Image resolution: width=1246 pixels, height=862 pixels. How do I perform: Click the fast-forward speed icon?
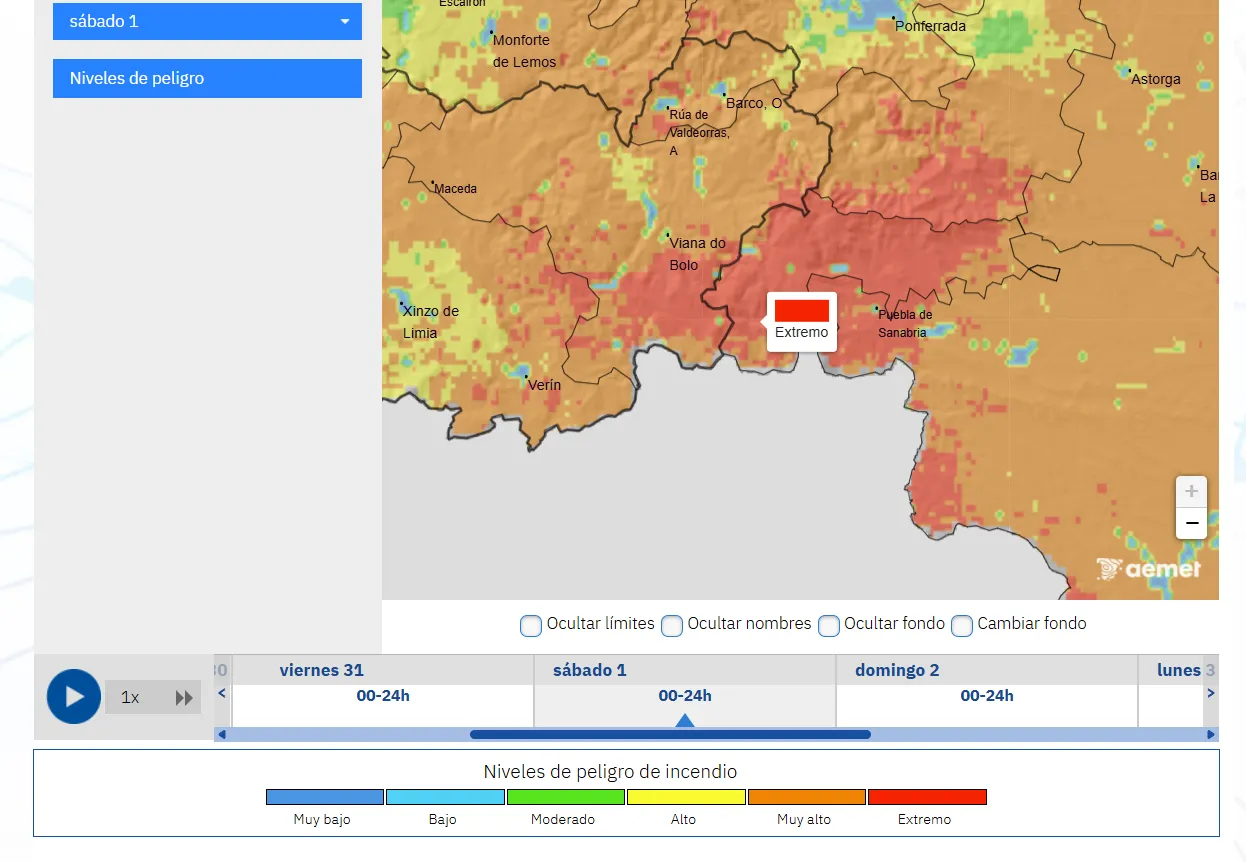[184, 698]
